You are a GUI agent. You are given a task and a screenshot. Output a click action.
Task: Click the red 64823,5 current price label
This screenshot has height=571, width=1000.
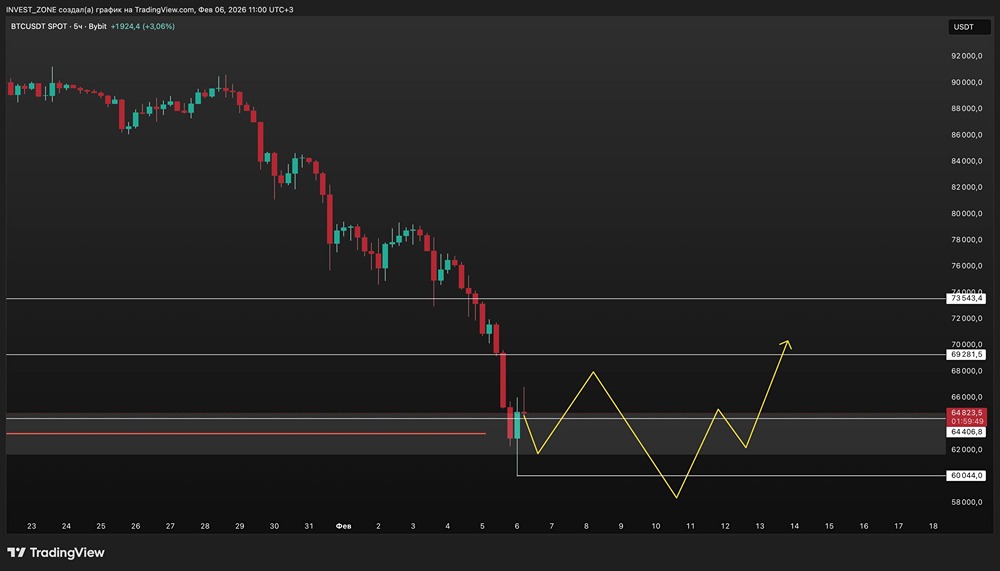(966, 413)
